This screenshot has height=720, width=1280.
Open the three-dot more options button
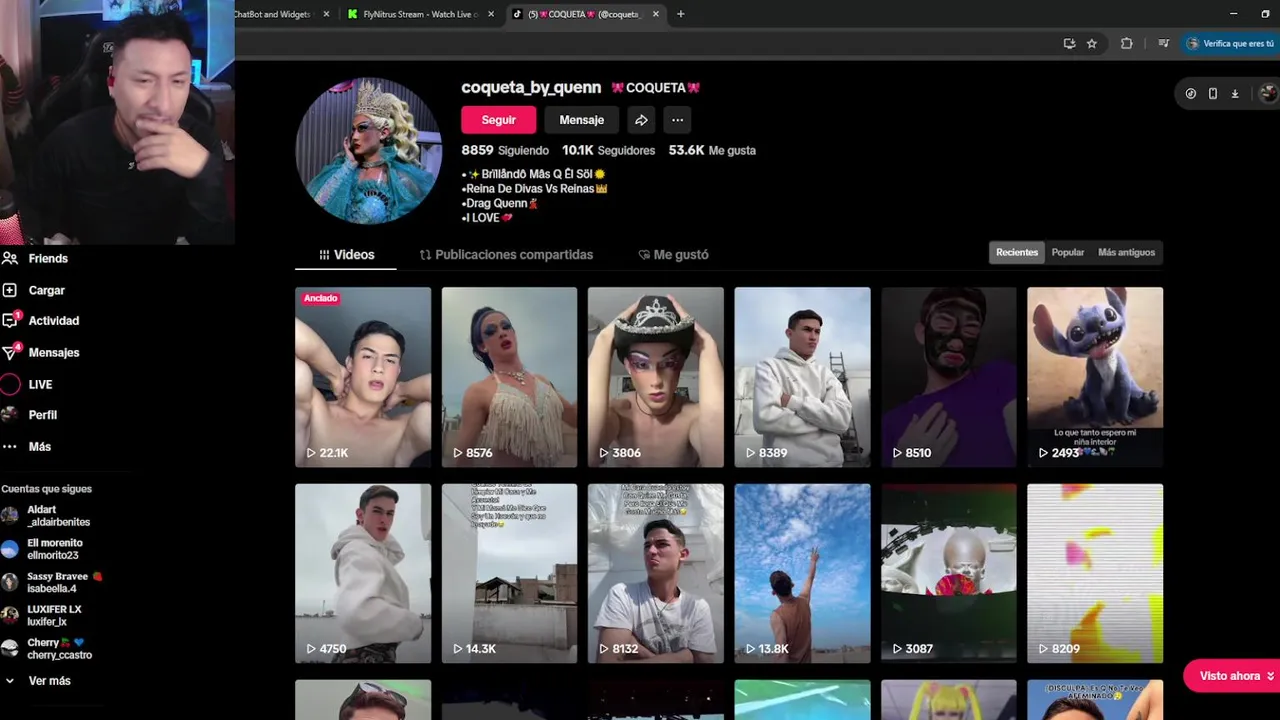pyautogui.click(x=677, y=120)
